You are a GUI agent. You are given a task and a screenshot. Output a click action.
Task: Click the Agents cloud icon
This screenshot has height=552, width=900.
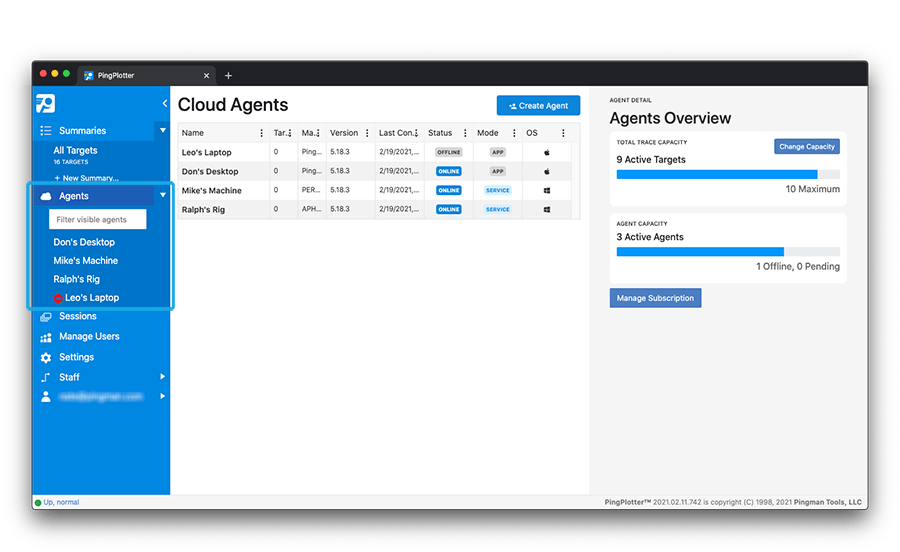tap(46, 196)
